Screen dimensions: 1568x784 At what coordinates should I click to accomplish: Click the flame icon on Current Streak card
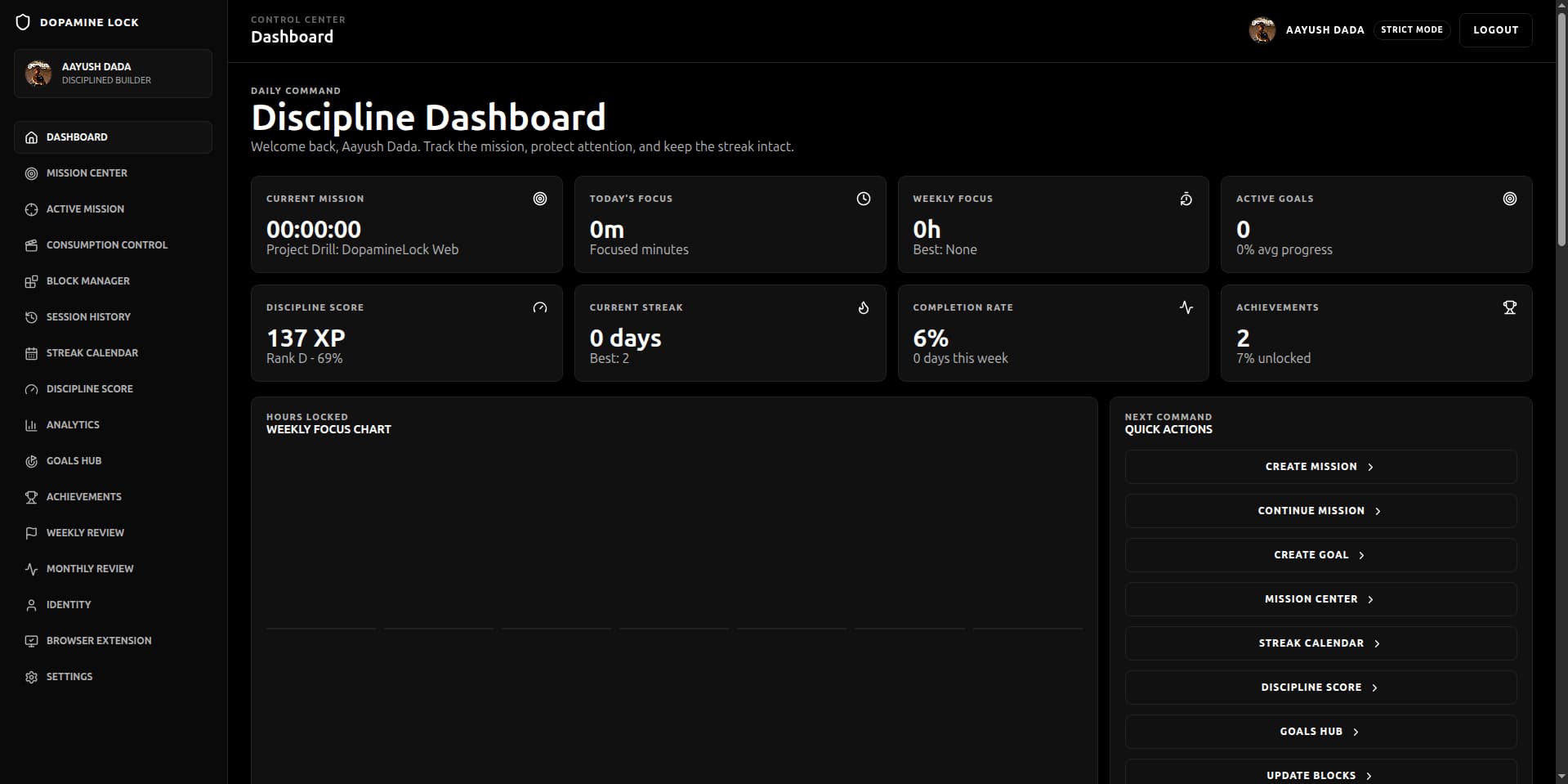point(863,307)
